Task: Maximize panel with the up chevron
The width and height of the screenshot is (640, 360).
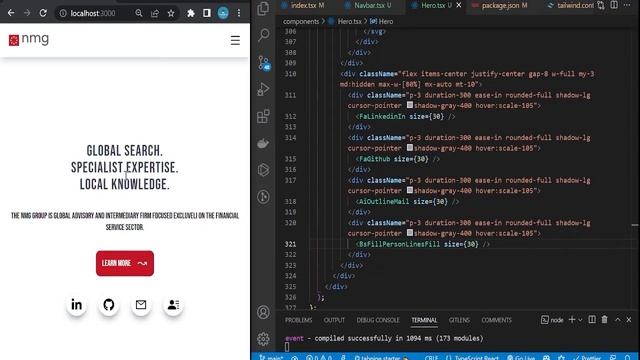Action: 618,320
